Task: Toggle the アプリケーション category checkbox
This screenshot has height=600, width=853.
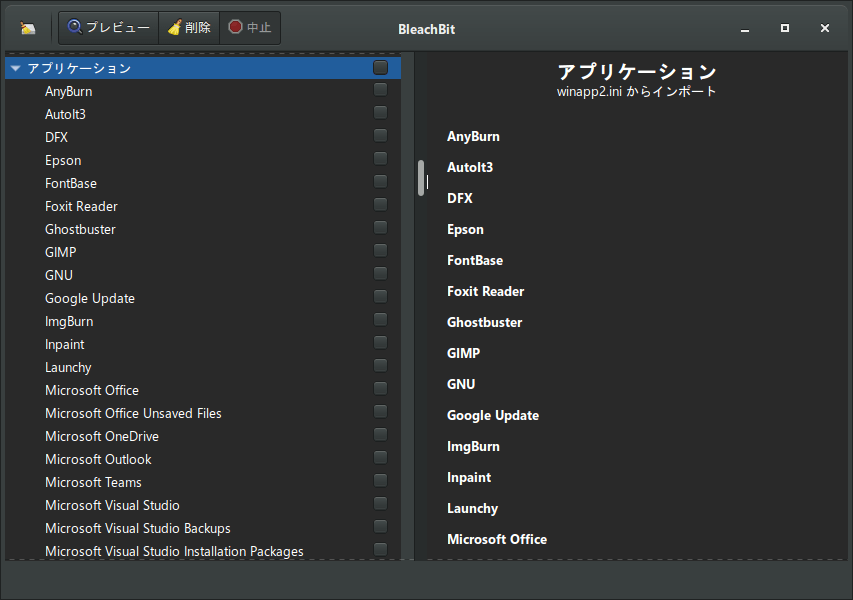Action: pos(380,67)
